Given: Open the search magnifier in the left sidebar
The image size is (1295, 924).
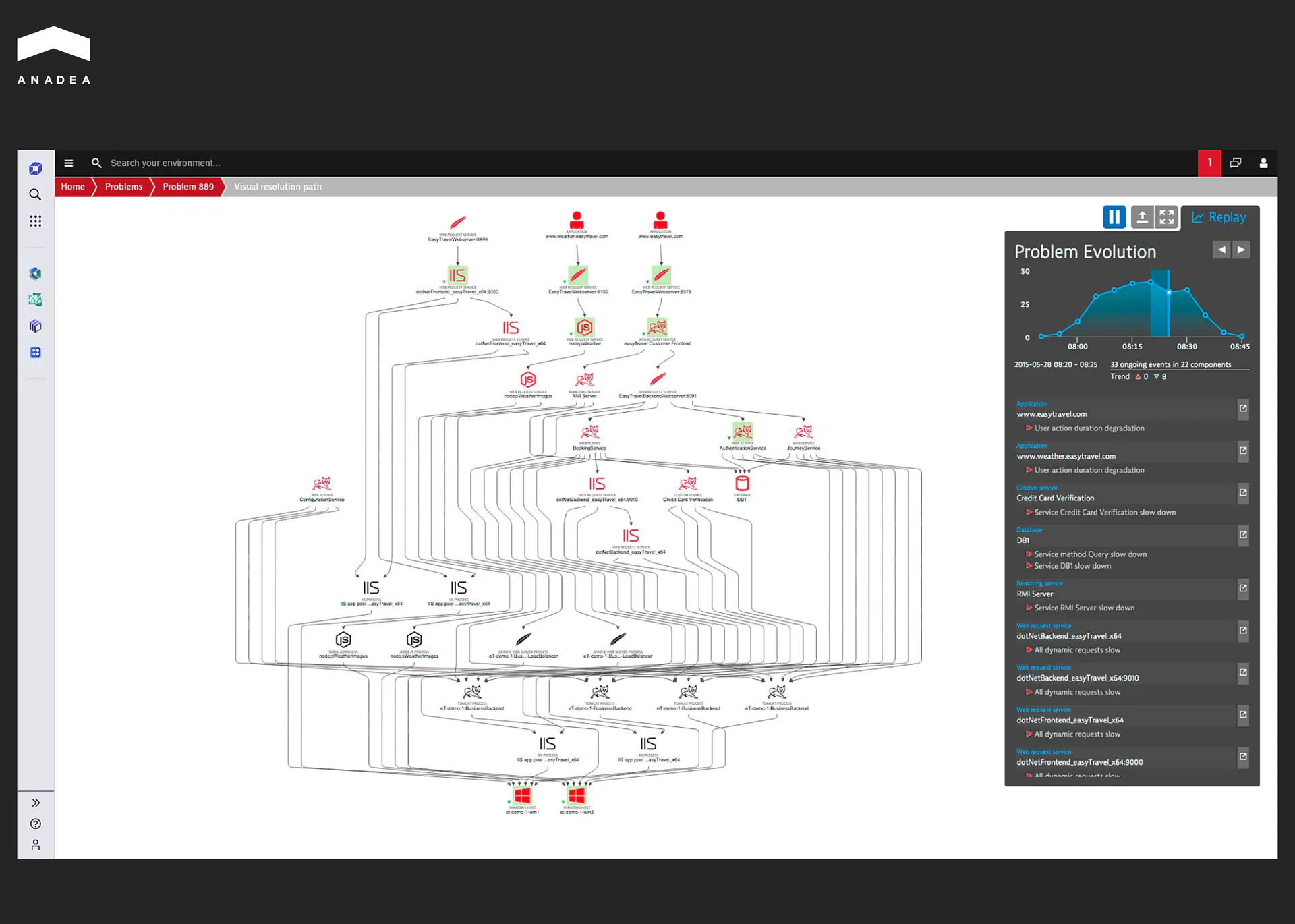Looking at the screenshot, I should pos(35,194).
